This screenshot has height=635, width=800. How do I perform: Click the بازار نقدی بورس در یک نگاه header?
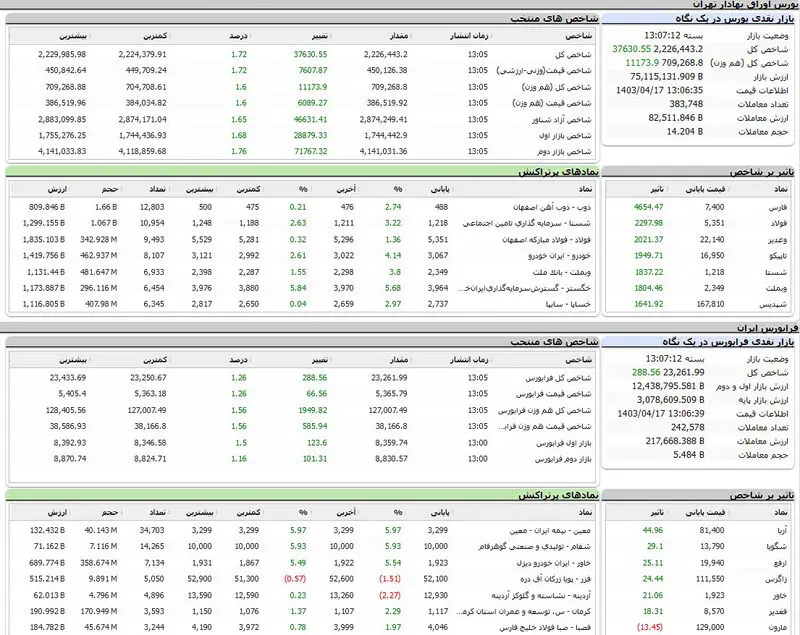tap(735, 19)
